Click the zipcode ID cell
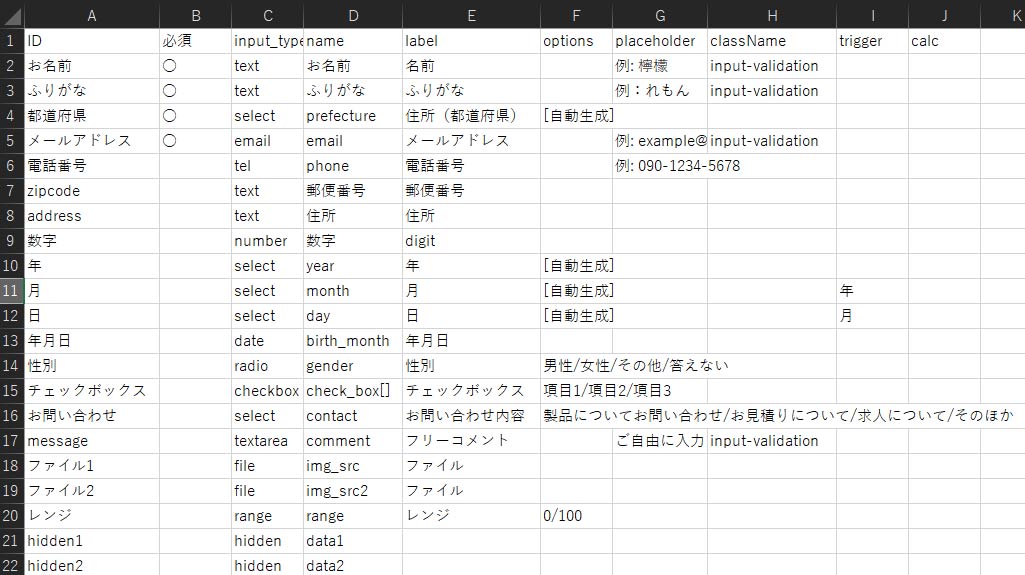 tap(54, 191)
